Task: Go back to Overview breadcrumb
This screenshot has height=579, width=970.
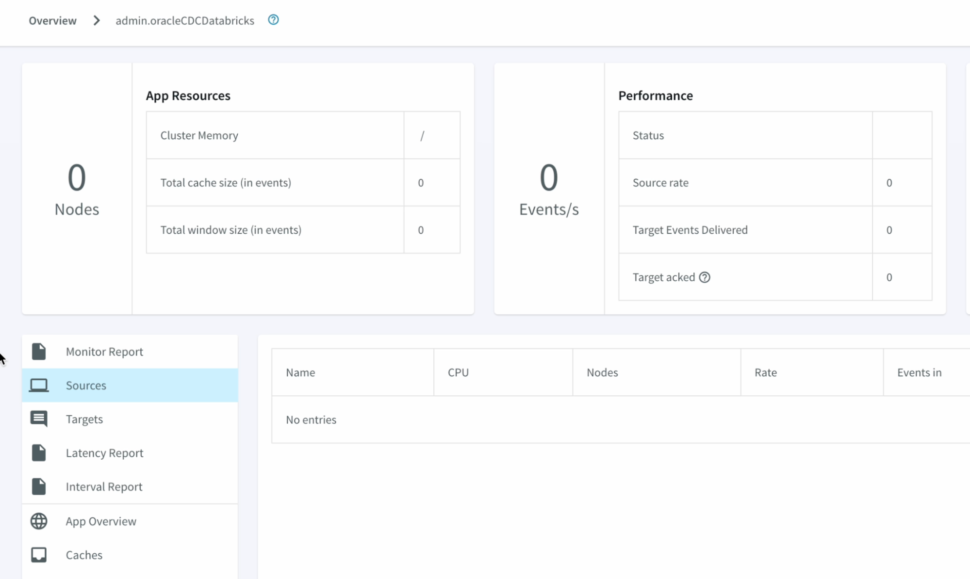Action: coord(52,21)
